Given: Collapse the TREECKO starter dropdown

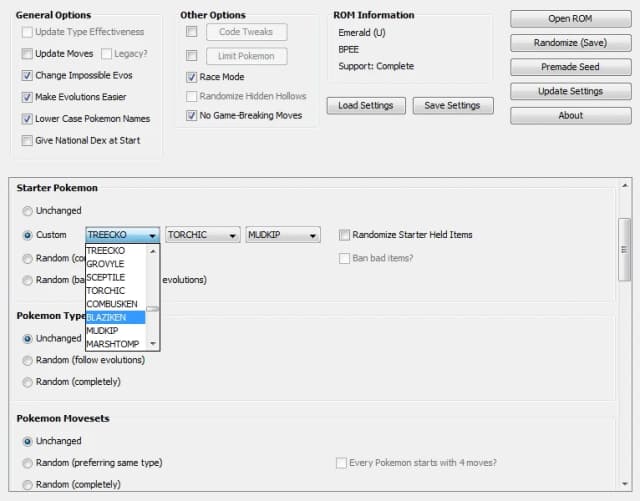Looking at the screenshot, I should click(x=122, y=235).
